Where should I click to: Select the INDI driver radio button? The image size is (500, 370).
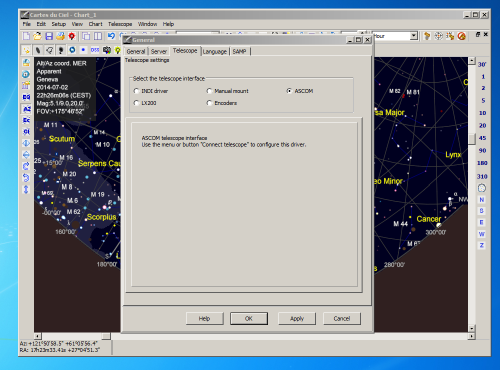click(136, 91)
